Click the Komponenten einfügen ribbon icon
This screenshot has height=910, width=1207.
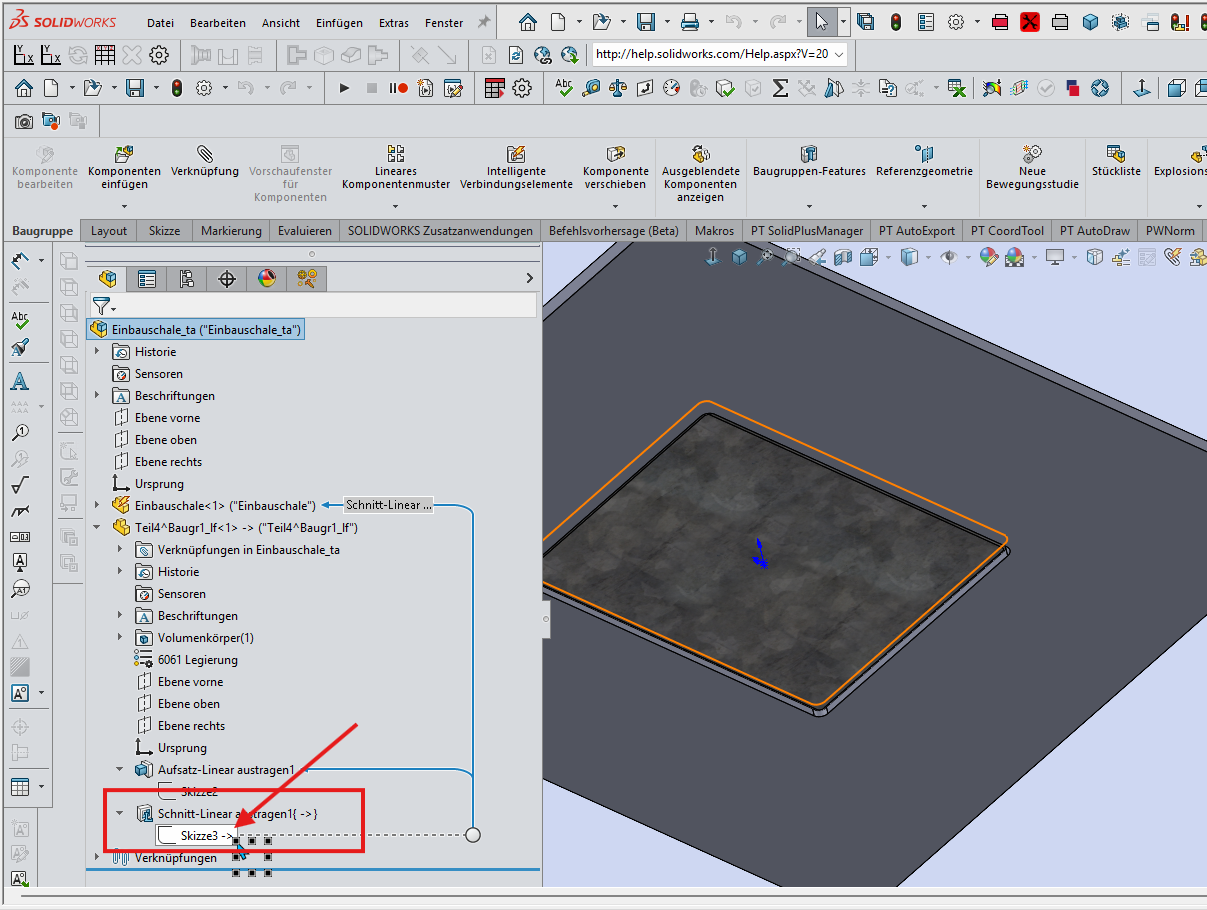124,155
